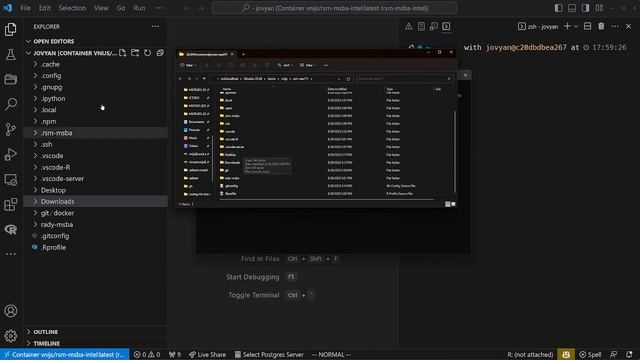Image resolution: width=640 pixels, height=360 pixels.
Task: Open the File menu
Action: pyautogui.click(x=25, y=8)
